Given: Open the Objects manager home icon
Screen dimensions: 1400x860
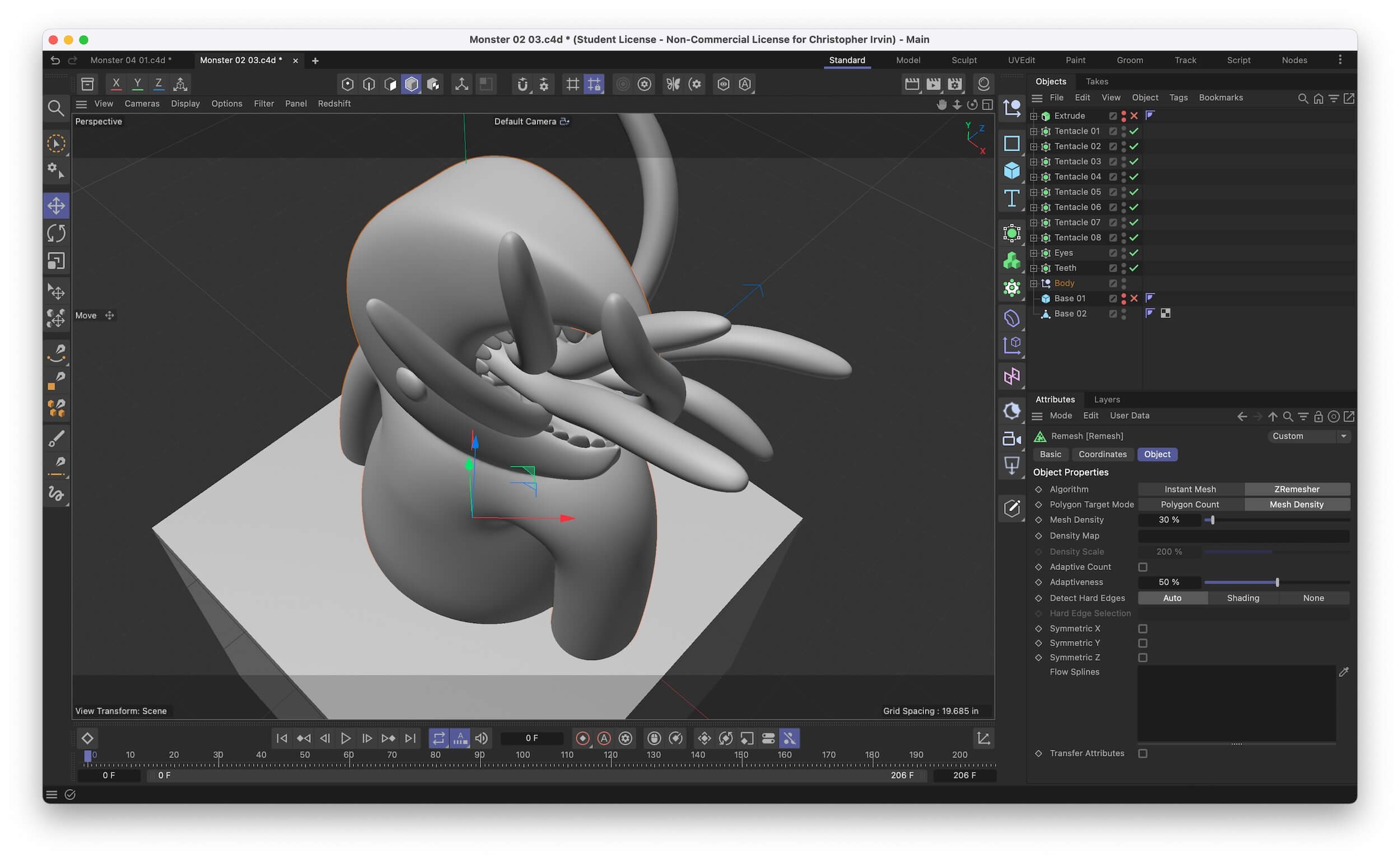Looking at the screenshot, I should coord(1318,99).
